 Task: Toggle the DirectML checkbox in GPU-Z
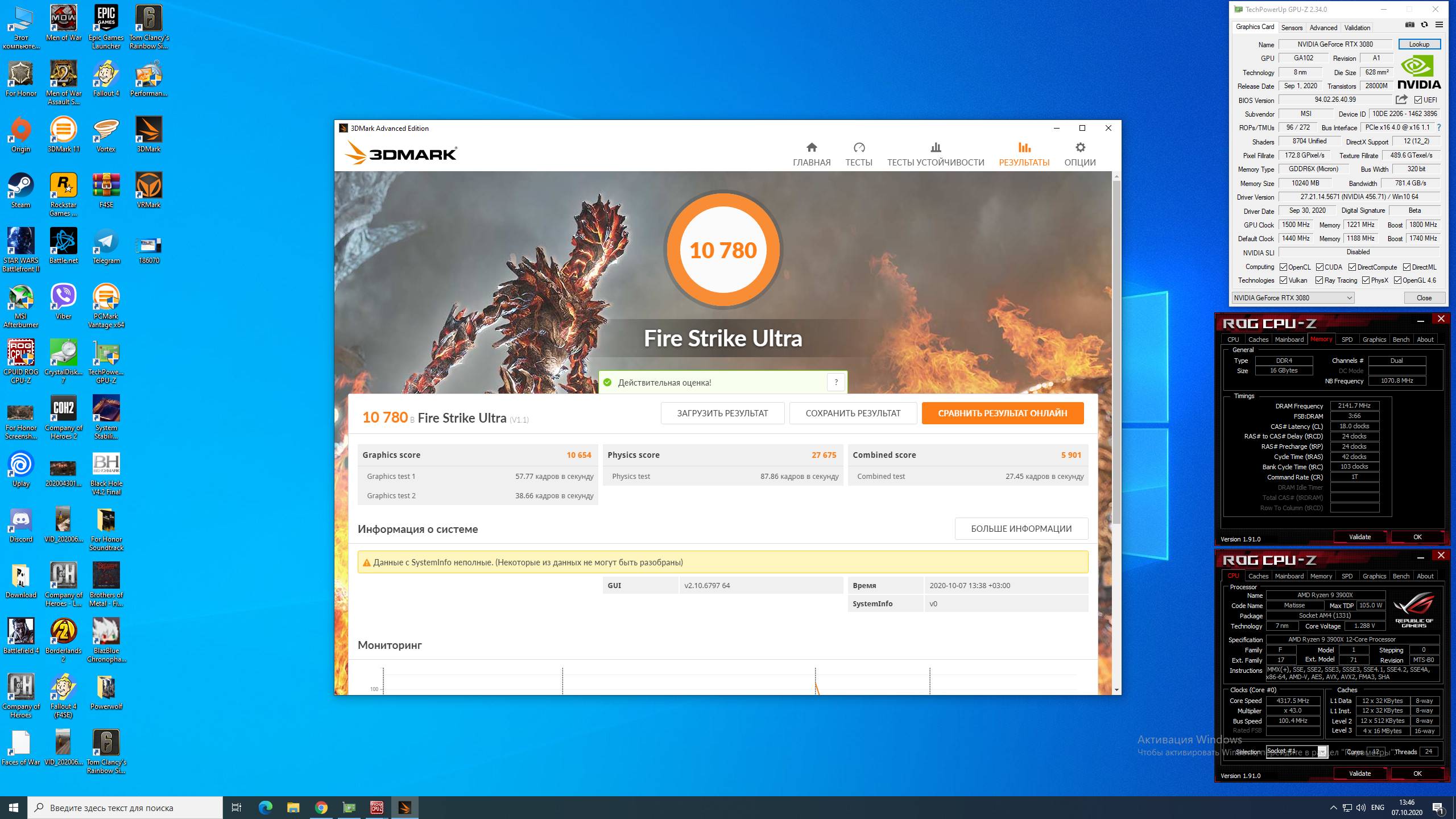coord(1407,267)
